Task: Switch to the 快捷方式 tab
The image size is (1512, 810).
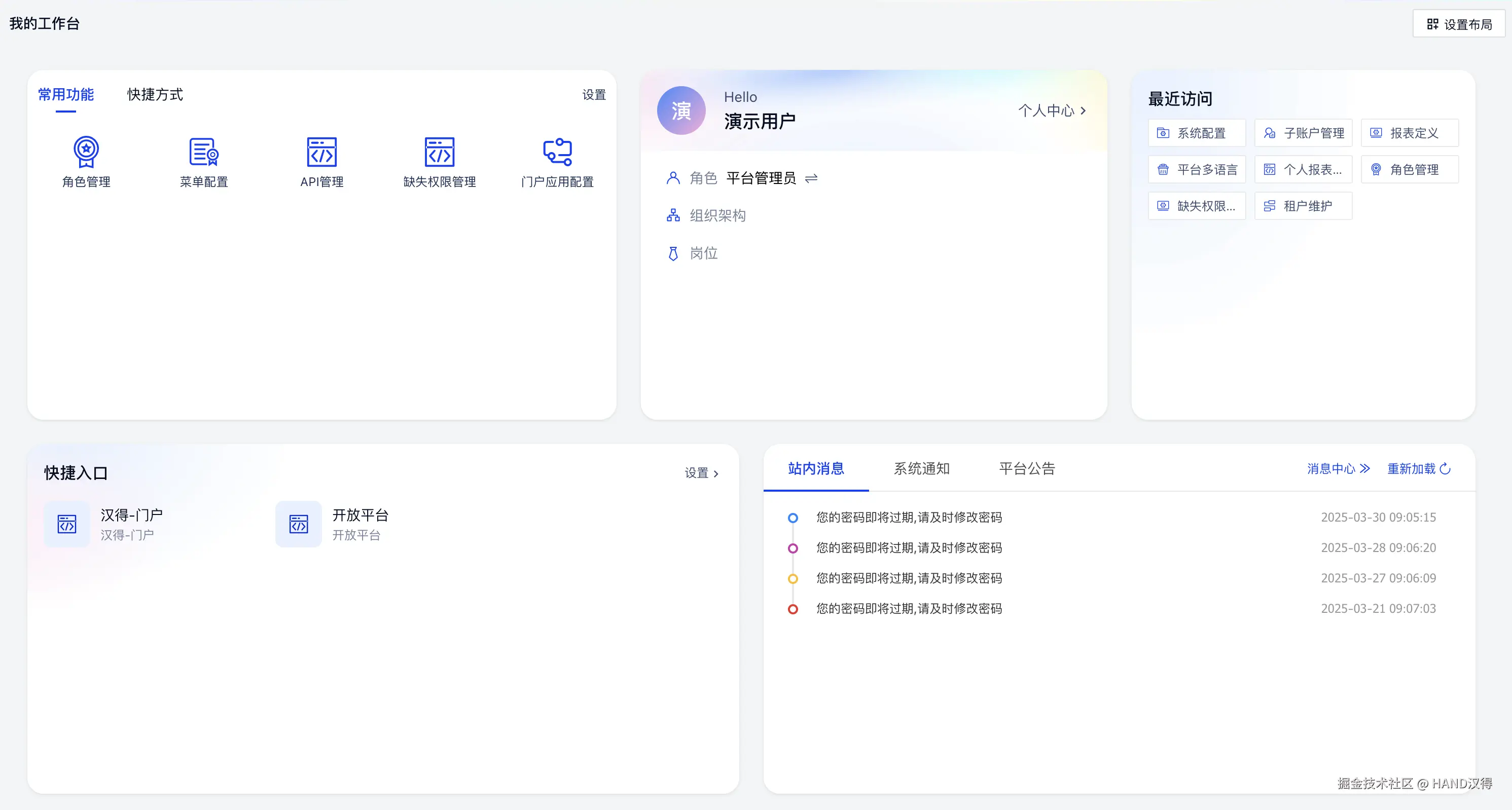Action: click(155, 94)
